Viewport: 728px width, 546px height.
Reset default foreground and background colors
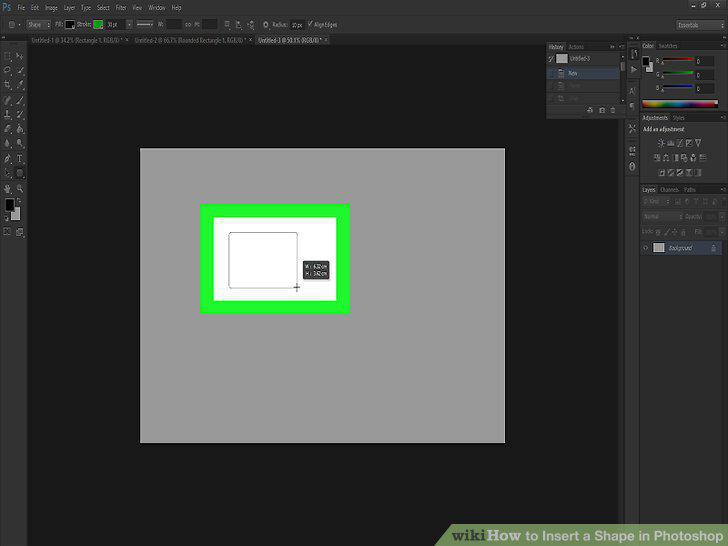click(x=6, y=217)
